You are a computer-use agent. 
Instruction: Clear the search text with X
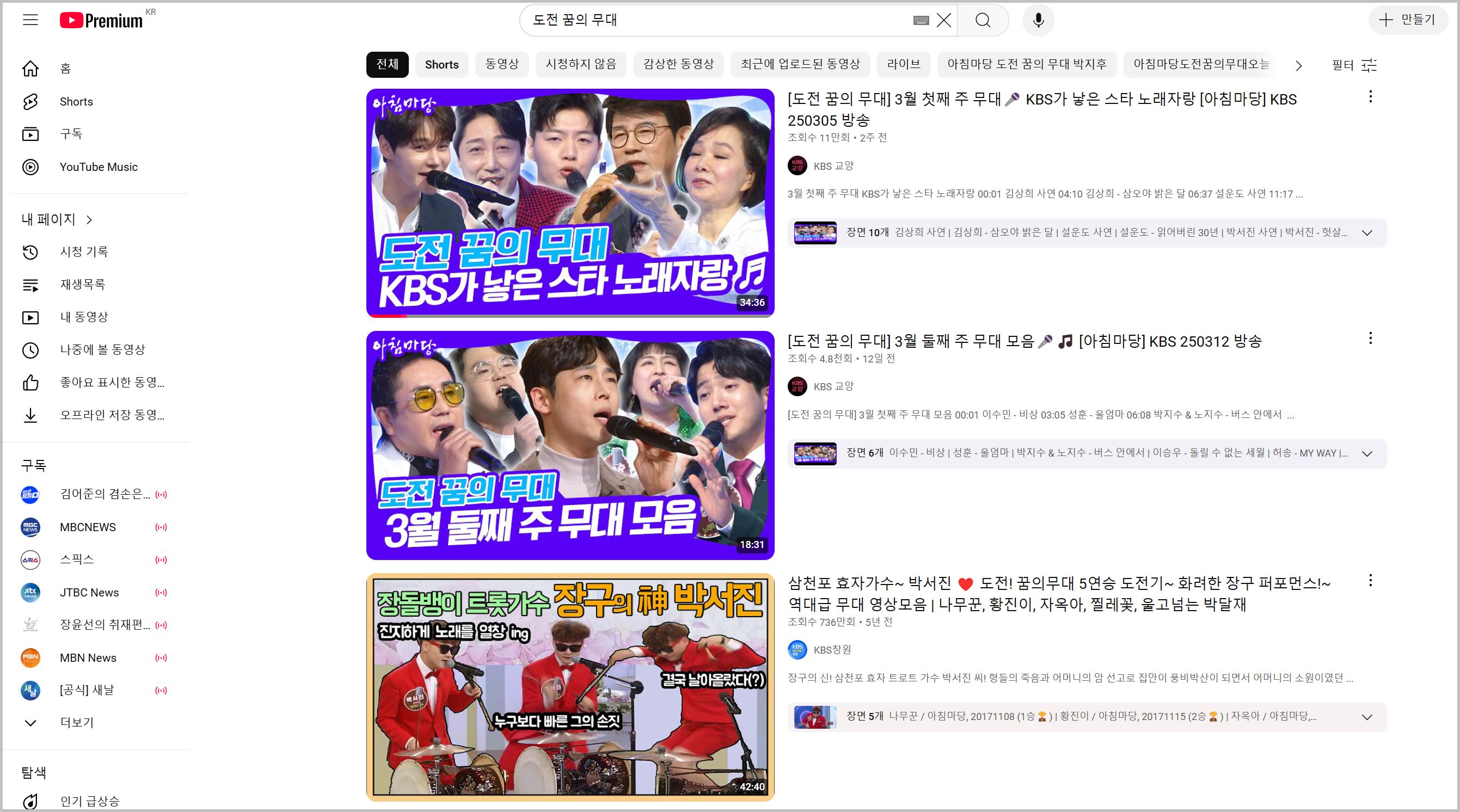pos(944,20)
